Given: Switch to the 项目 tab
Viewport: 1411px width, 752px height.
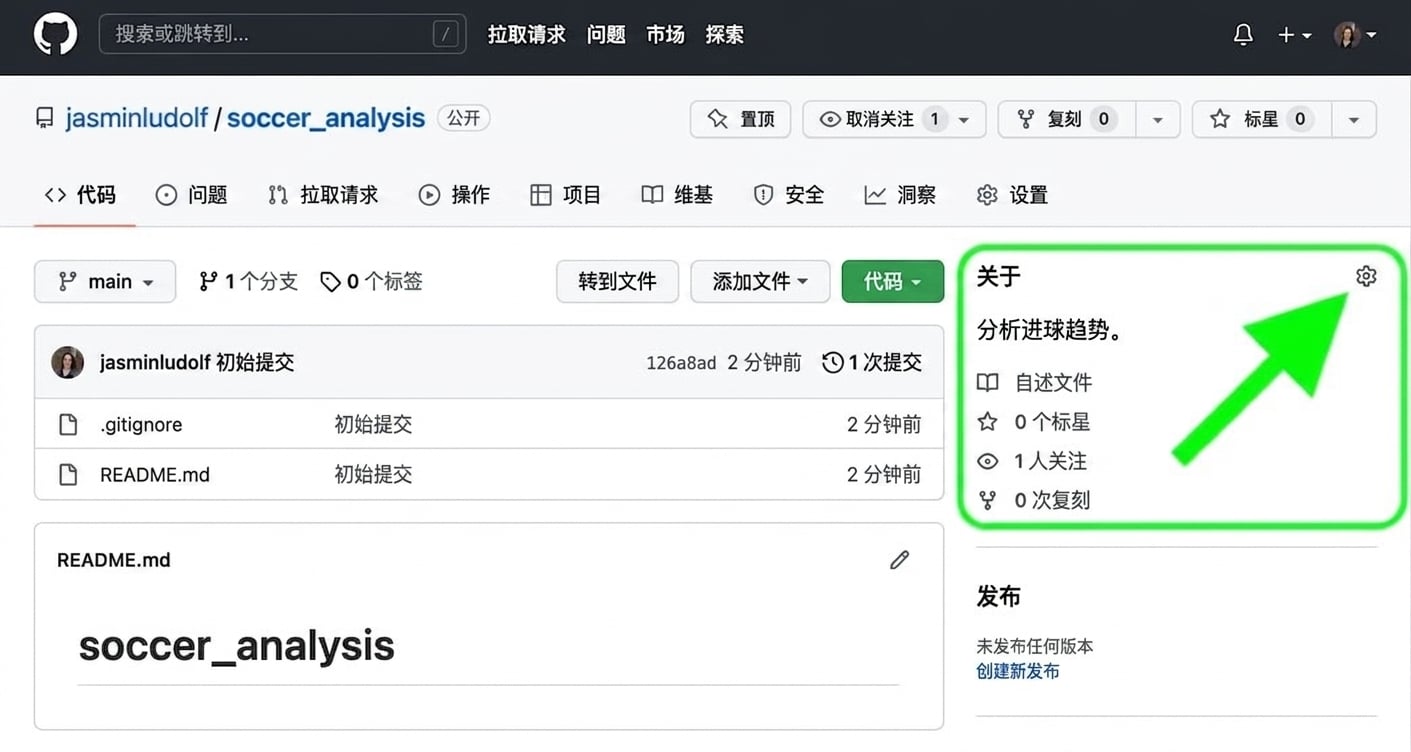Looking at the screenshot, I should 566,195.
